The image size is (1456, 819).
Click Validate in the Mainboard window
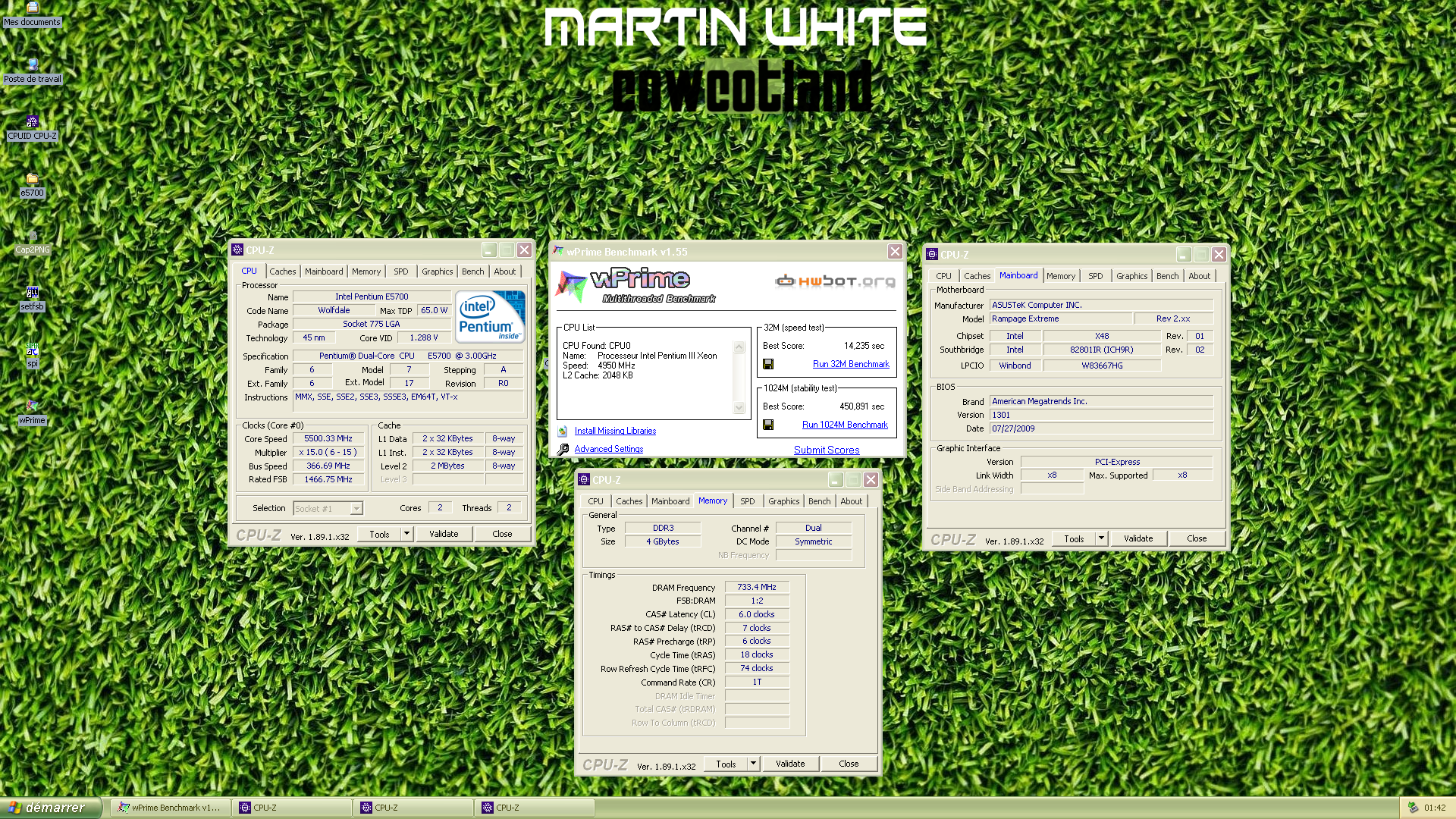tap(1138, 538)
